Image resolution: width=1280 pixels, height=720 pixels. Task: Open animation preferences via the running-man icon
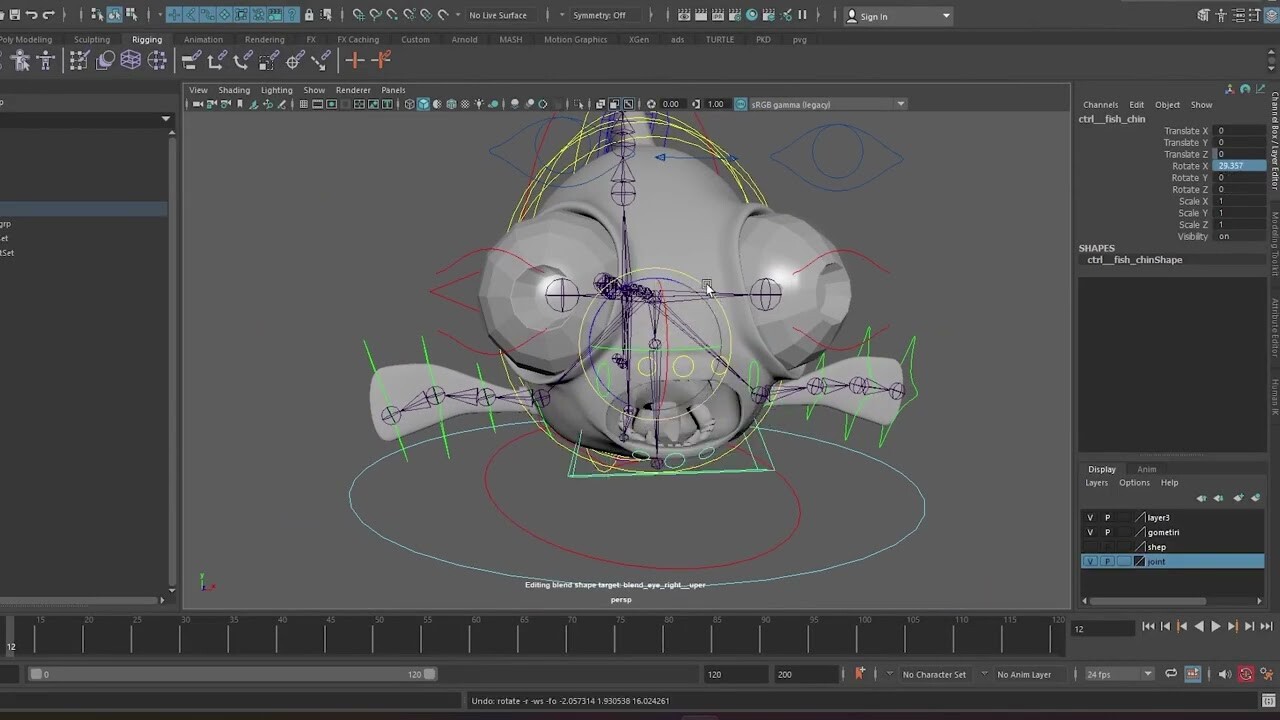coord(1268,673)
